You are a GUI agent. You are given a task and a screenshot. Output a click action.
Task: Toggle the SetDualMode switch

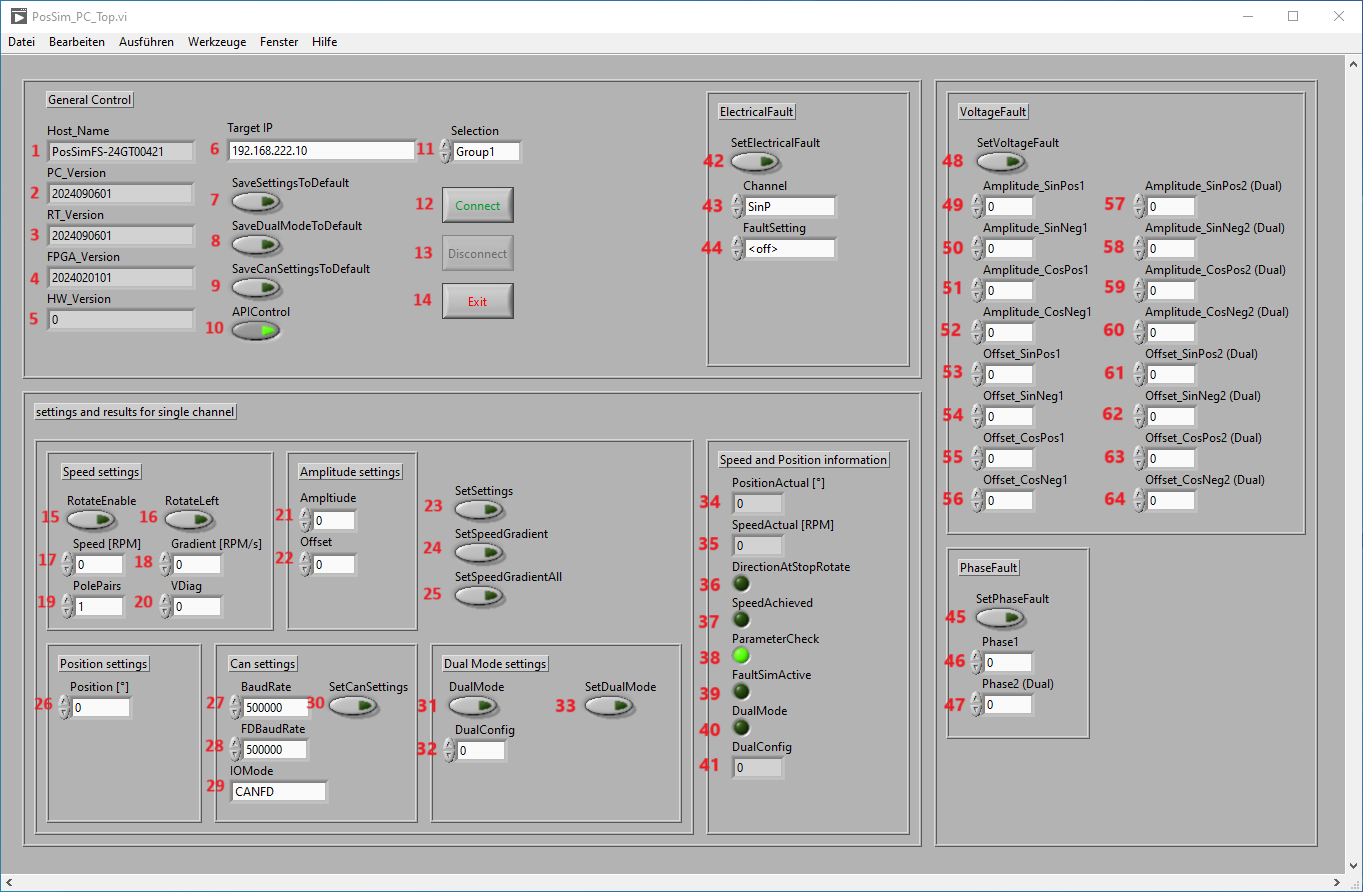pos(609,706)
